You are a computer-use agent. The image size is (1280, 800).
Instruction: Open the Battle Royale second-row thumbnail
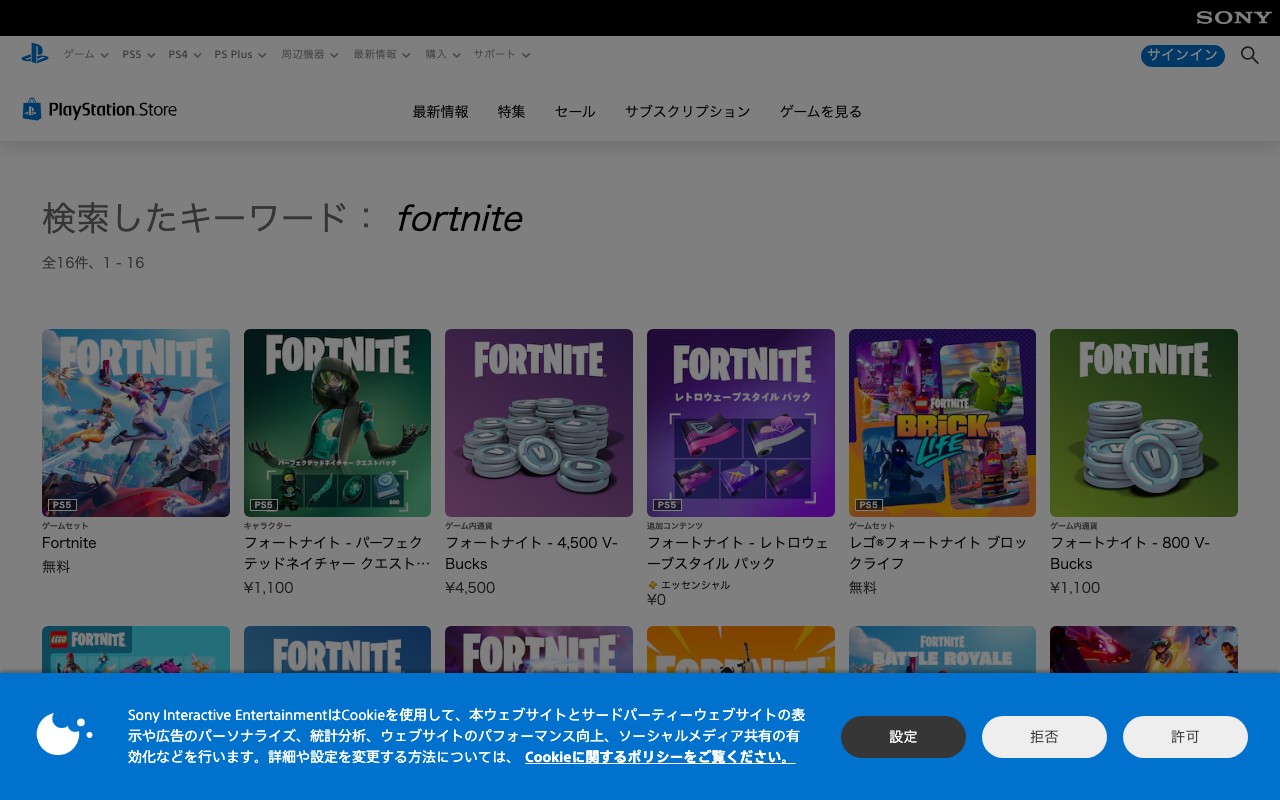pyautogui.click(x=942, y=649)
